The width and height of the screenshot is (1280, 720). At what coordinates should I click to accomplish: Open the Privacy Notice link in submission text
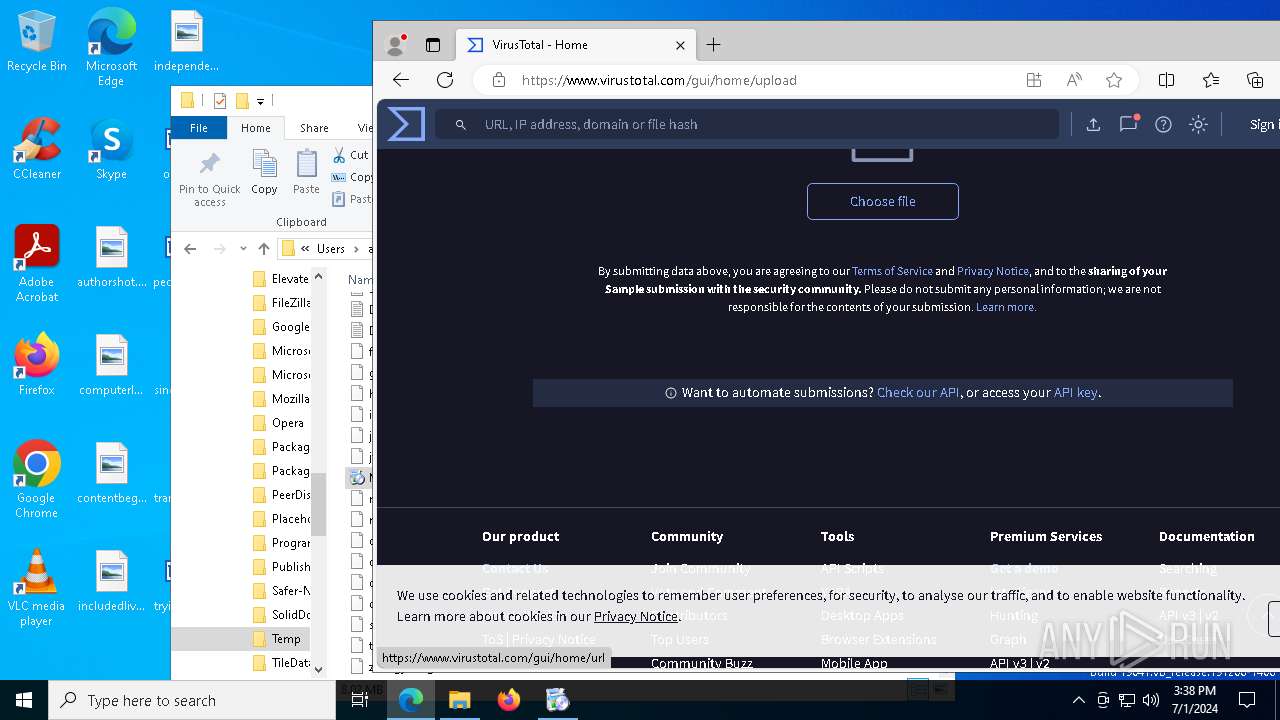[x=992, y=271]
